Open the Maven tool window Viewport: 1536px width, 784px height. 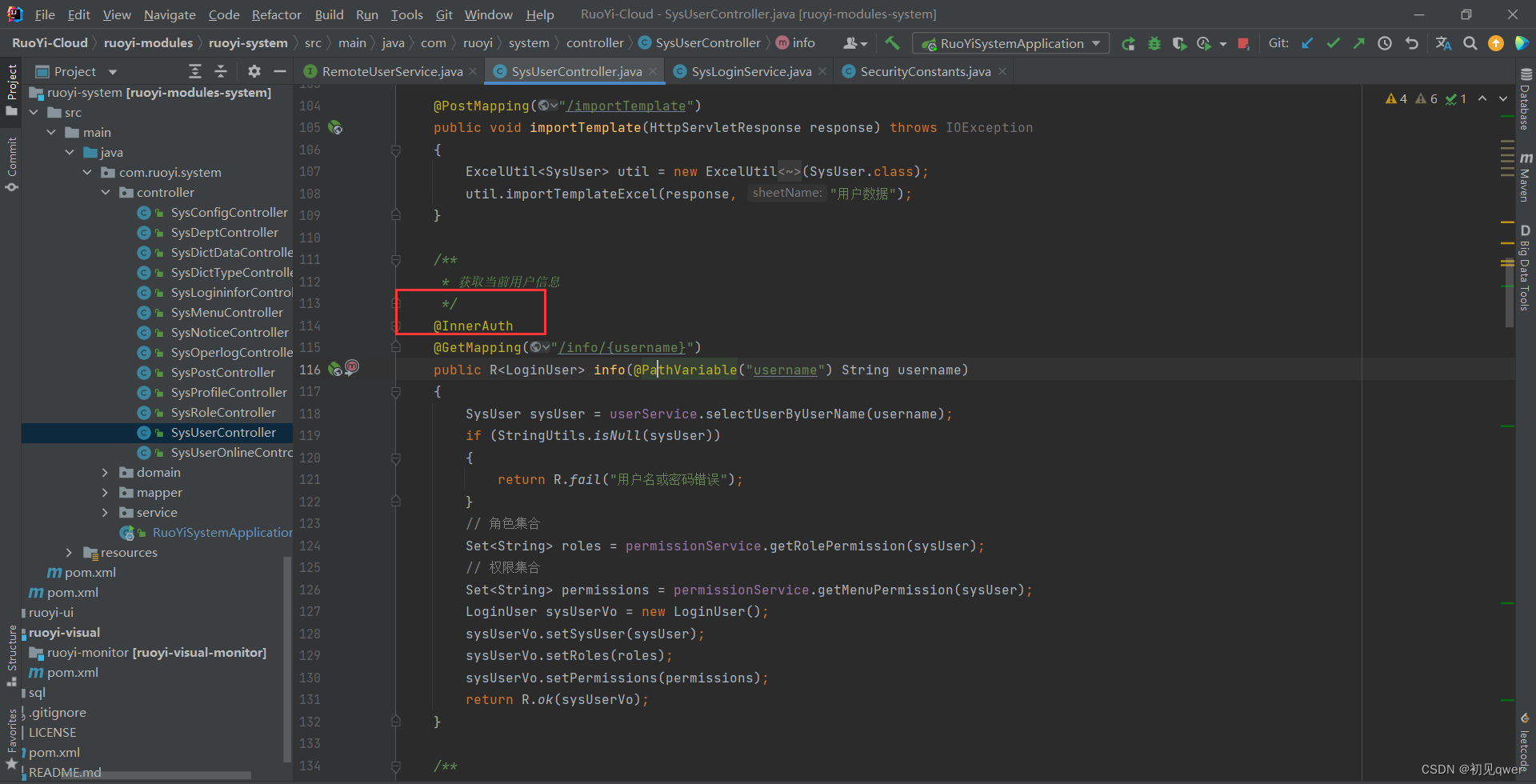(1526, 177)
